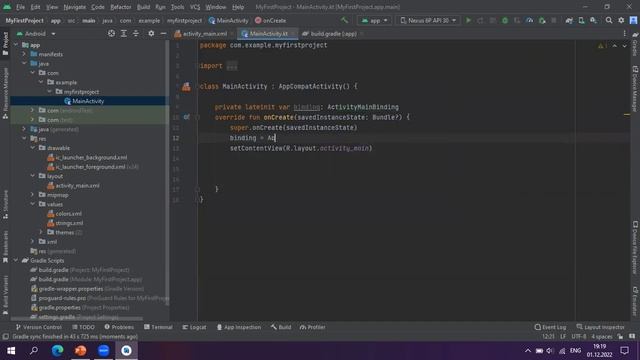Open the Layout Inspector

click(600, 327)
